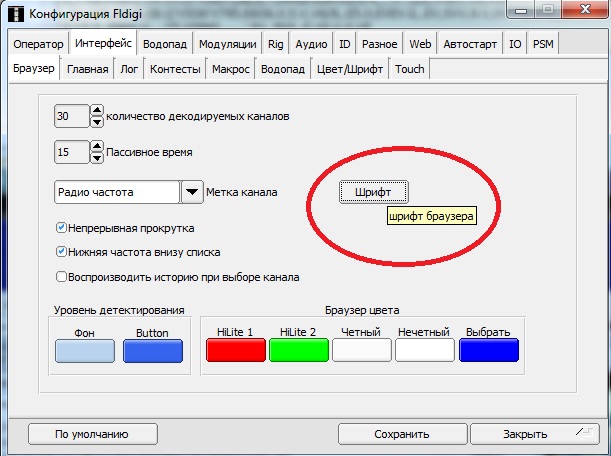Viewport: 611px width, 456px height.
Task: Click the Fldigi icon in title bar
Action: tap(16, 15)
